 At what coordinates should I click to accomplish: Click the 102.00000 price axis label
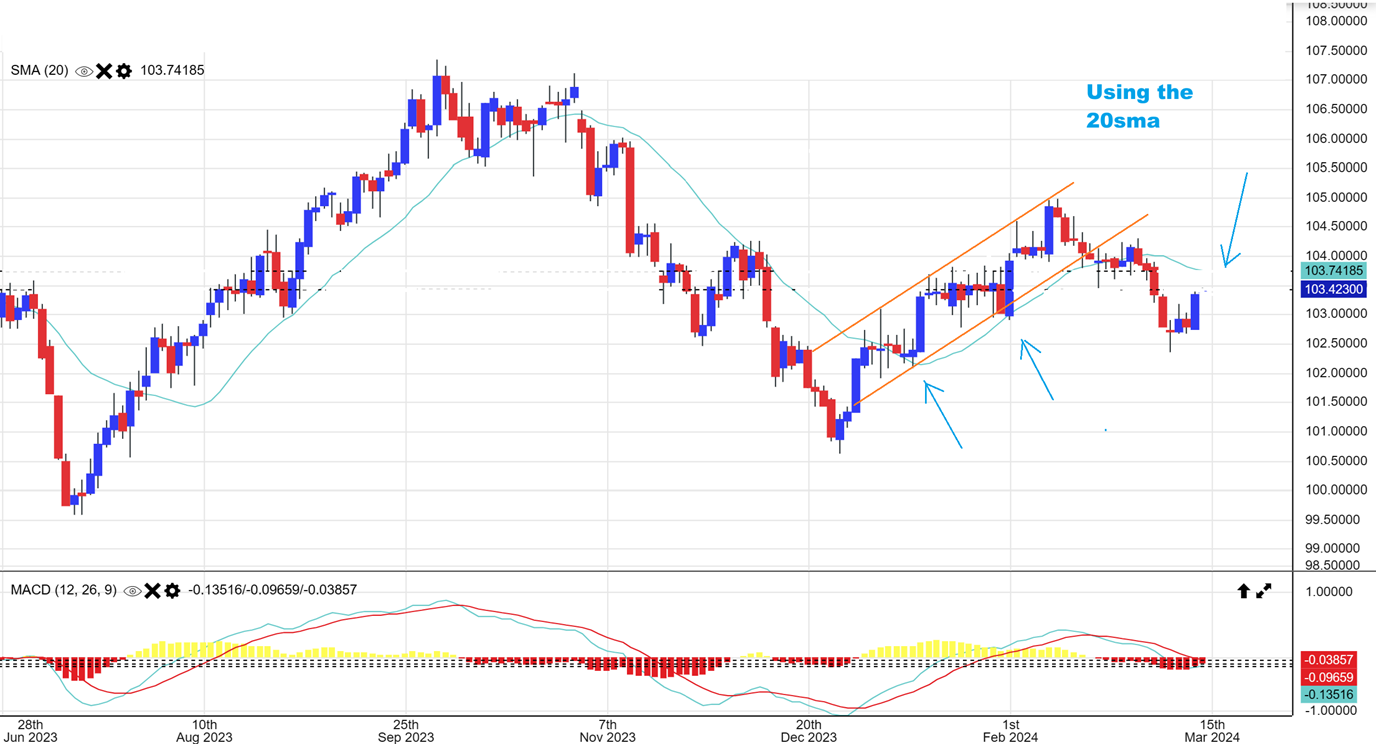point(1338,372)
